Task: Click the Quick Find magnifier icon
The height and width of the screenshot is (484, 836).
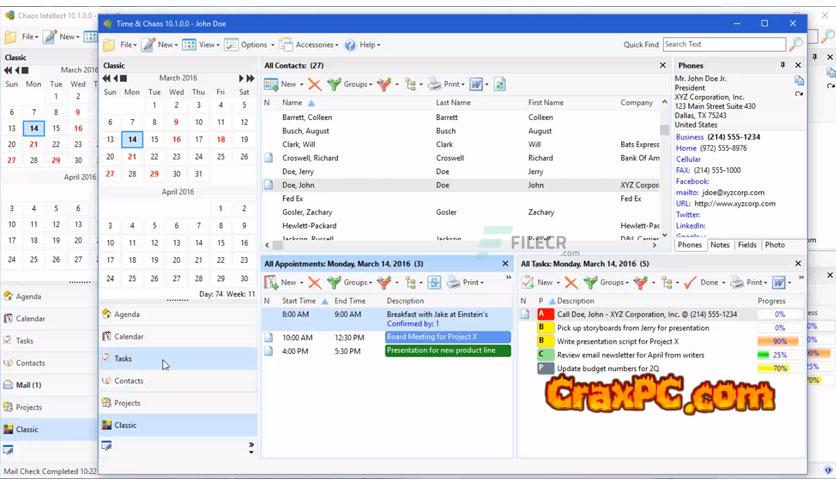Action: click(x=795, y=45)
